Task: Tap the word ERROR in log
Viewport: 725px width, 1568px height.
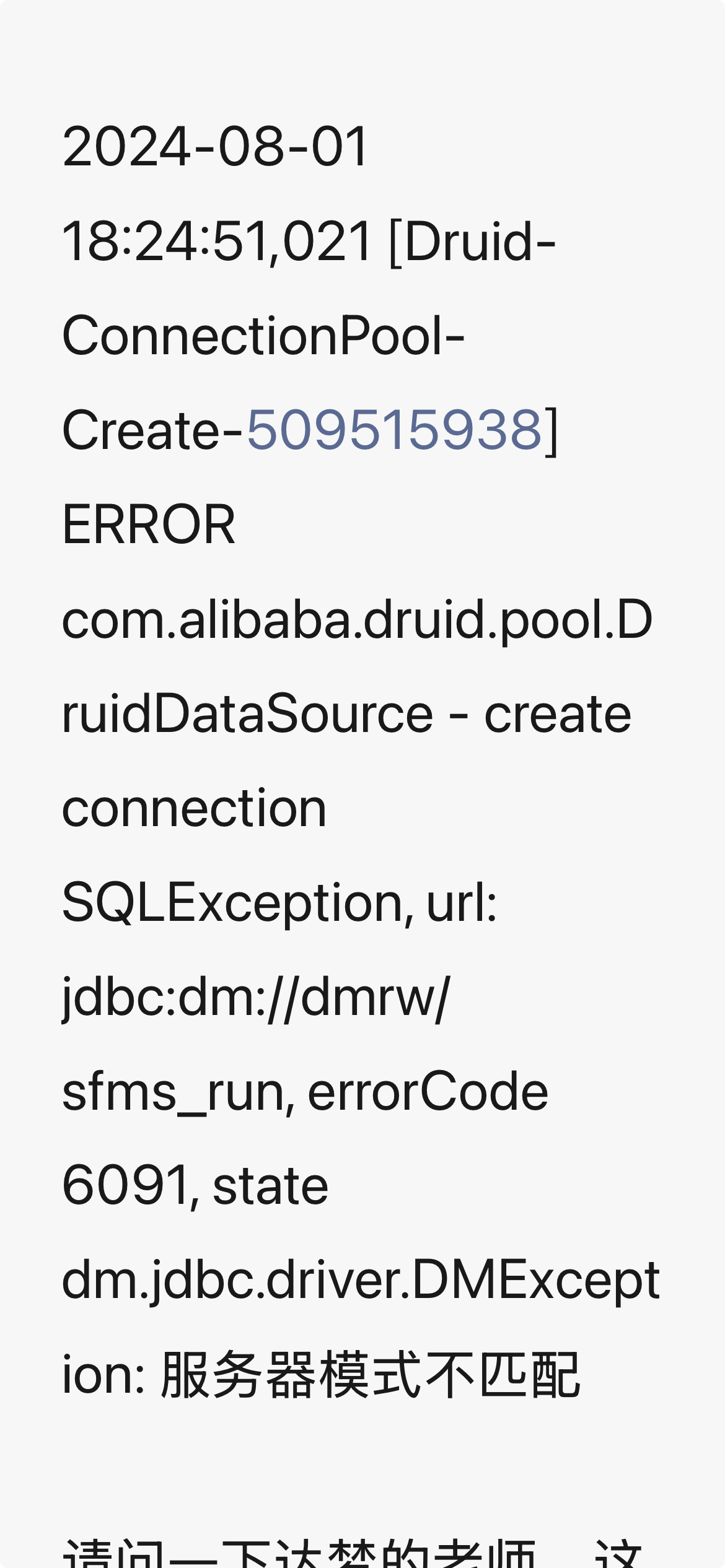Action: [x=149, y=525]
